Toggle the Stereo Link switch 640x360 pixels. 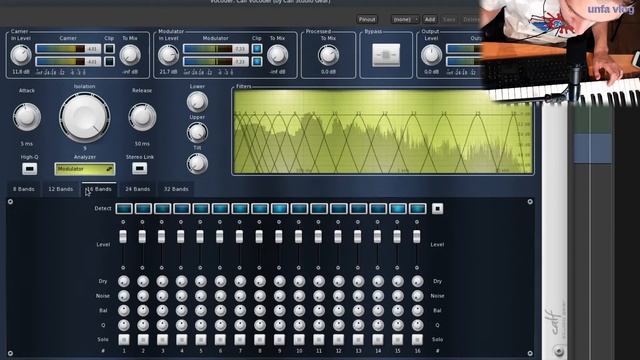pos(140,168)
